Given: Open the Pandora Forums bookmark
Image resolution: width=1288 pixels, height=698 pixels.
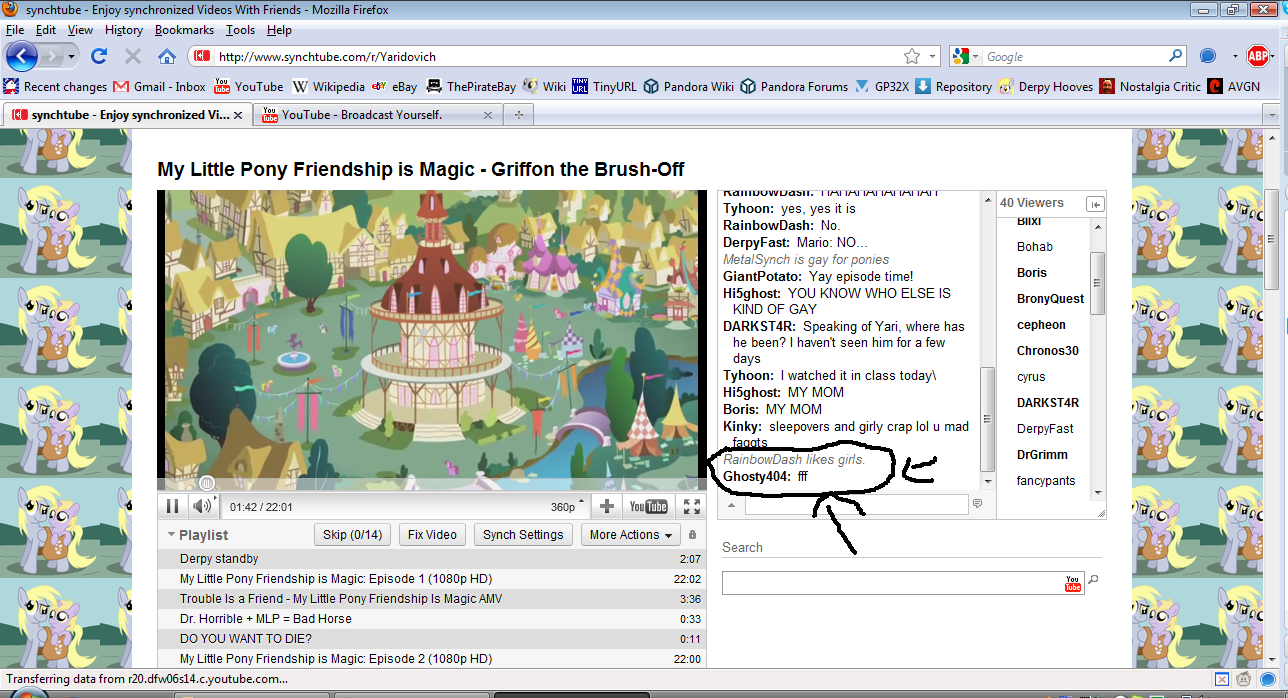Looking at the screenshot, I should tap(794, 86).
